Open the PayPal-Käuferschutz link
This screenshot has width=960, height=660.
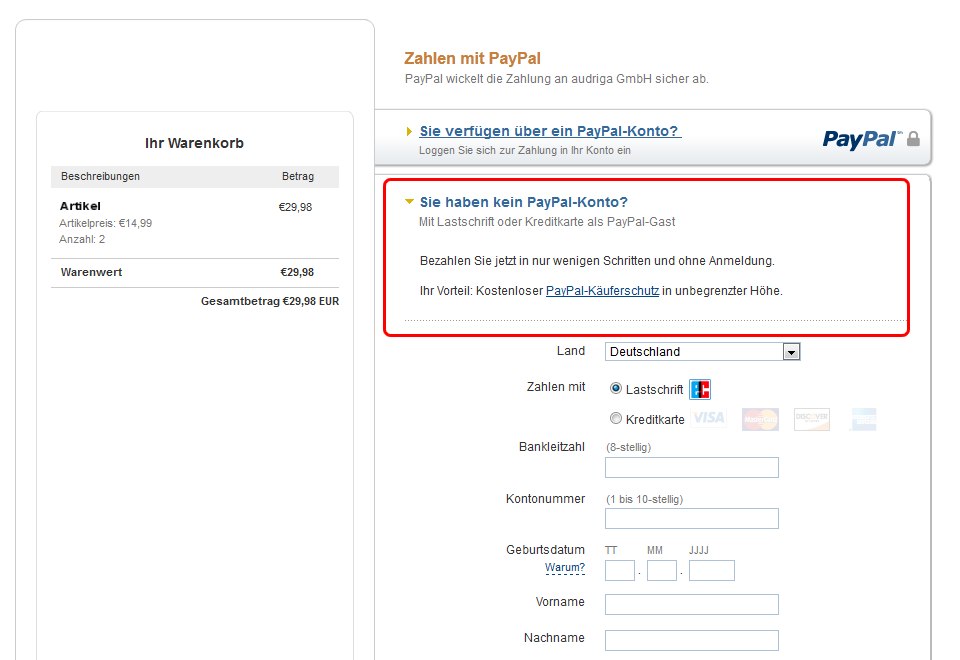tap(602, 291)
